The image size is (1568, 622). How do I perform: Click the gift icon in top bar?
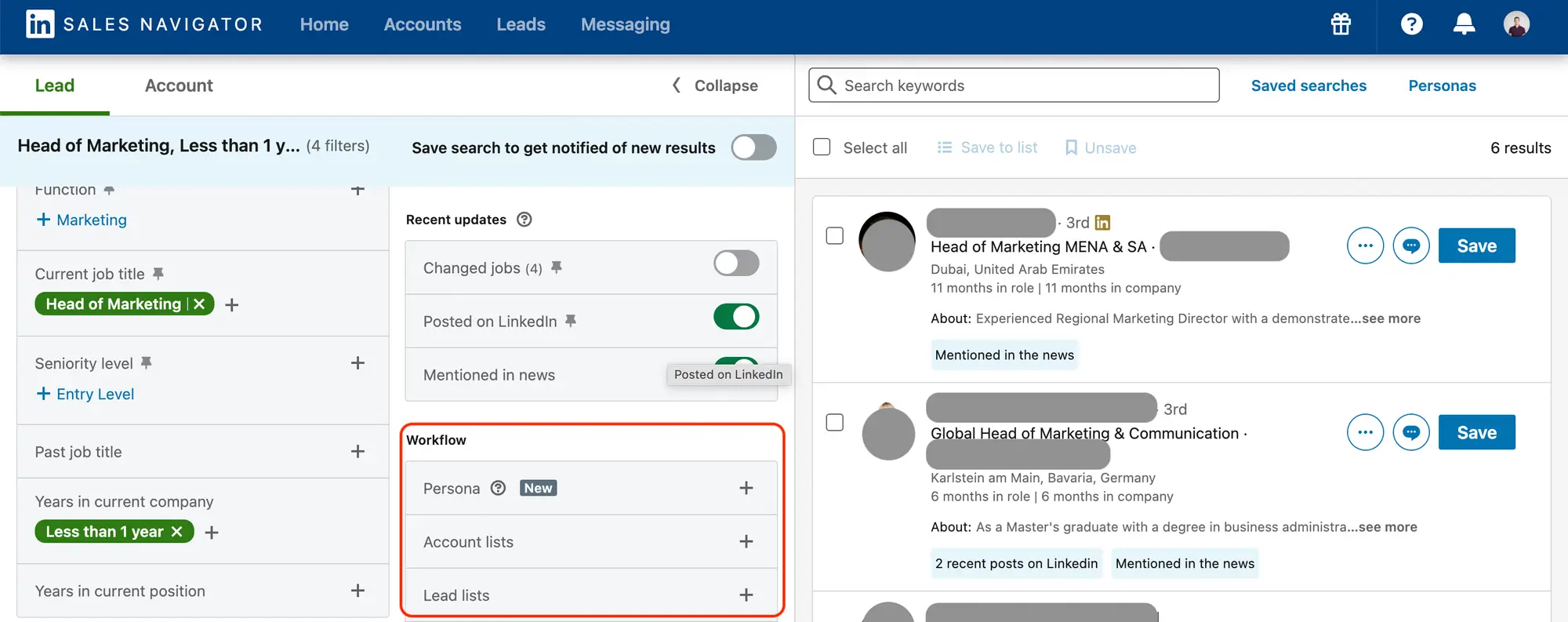pyautogui.click(x=1341, y=24)
